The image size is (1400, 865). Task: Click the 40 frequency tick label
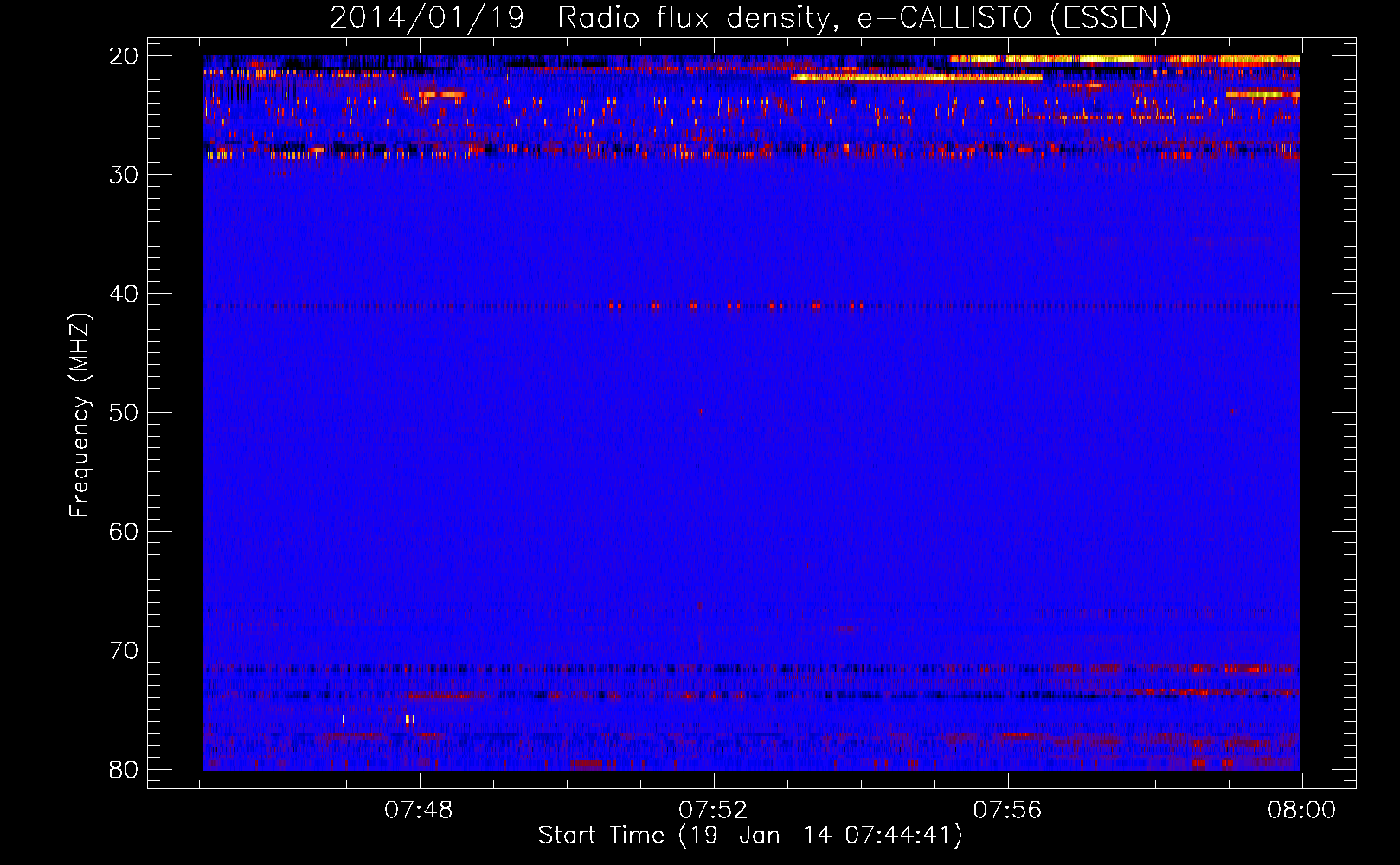click(x=124, y=294)
